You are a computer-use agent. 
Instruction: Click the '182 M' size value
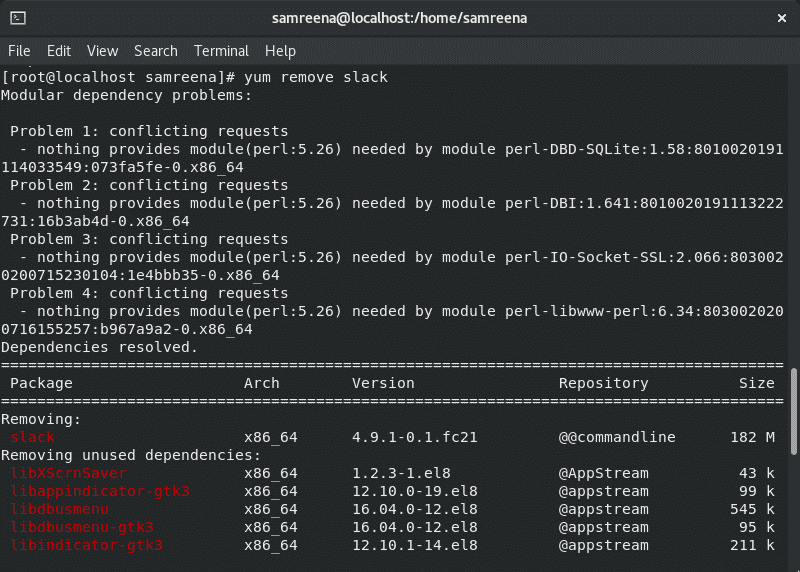pos(753,437)
